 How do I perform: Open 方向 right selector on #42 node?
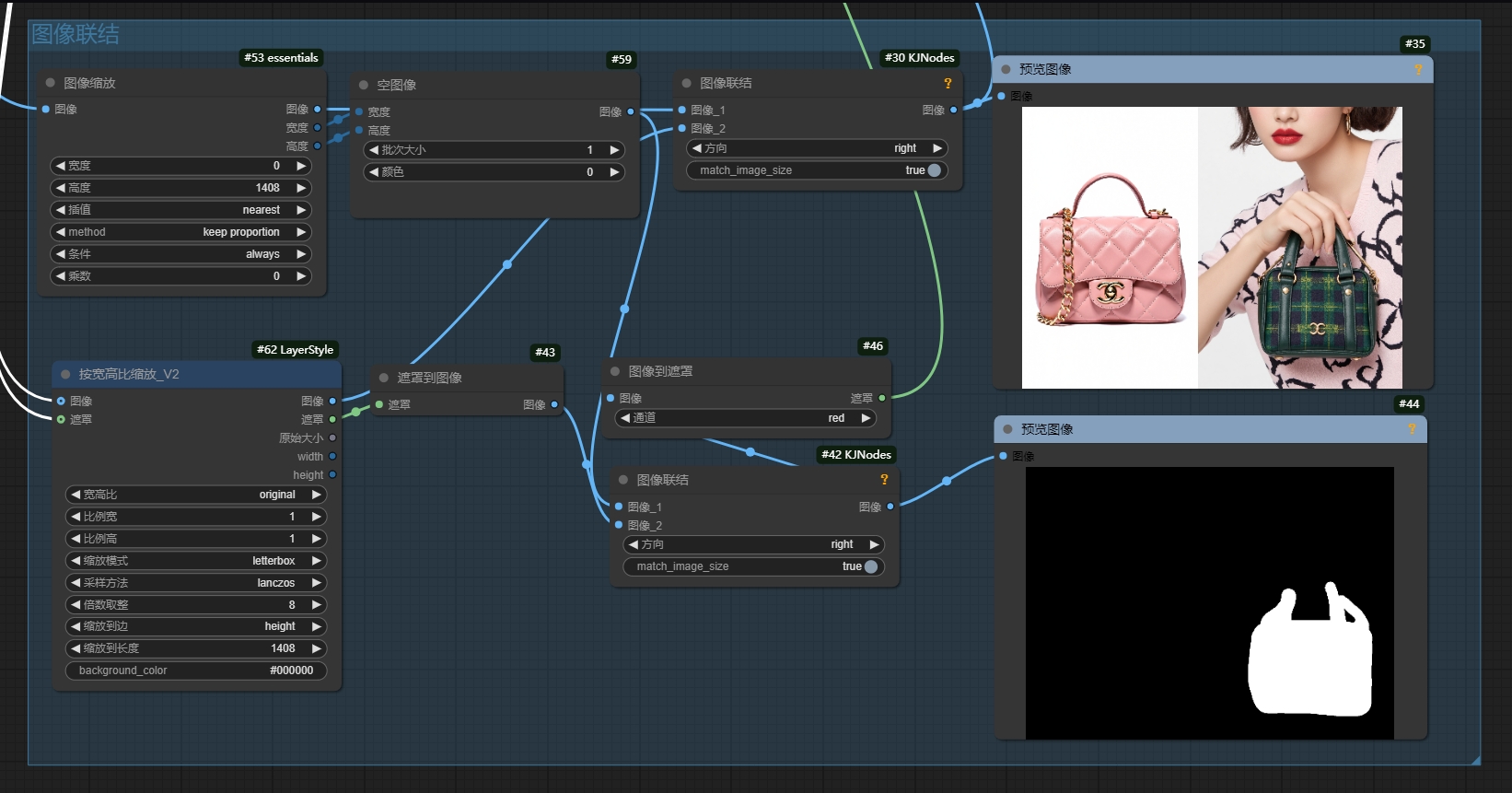click(x=754, y=544)
